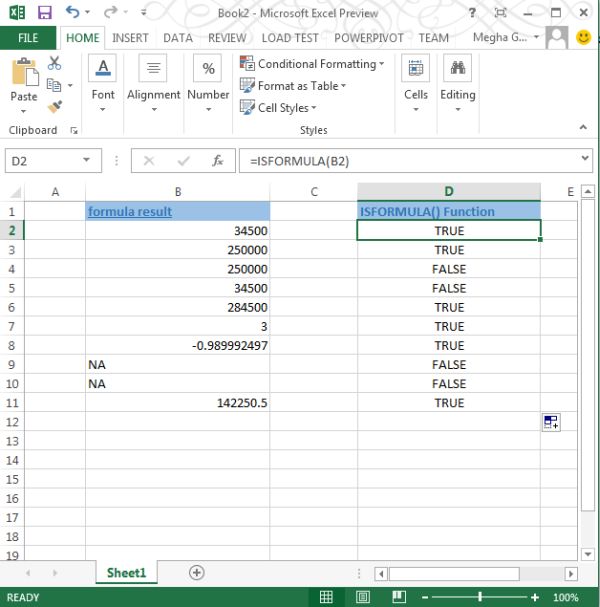Image resolution: width=600 pixels, height=607 pixels.
Task: Click the Insert Function fx icon
Action: (218, 160)
